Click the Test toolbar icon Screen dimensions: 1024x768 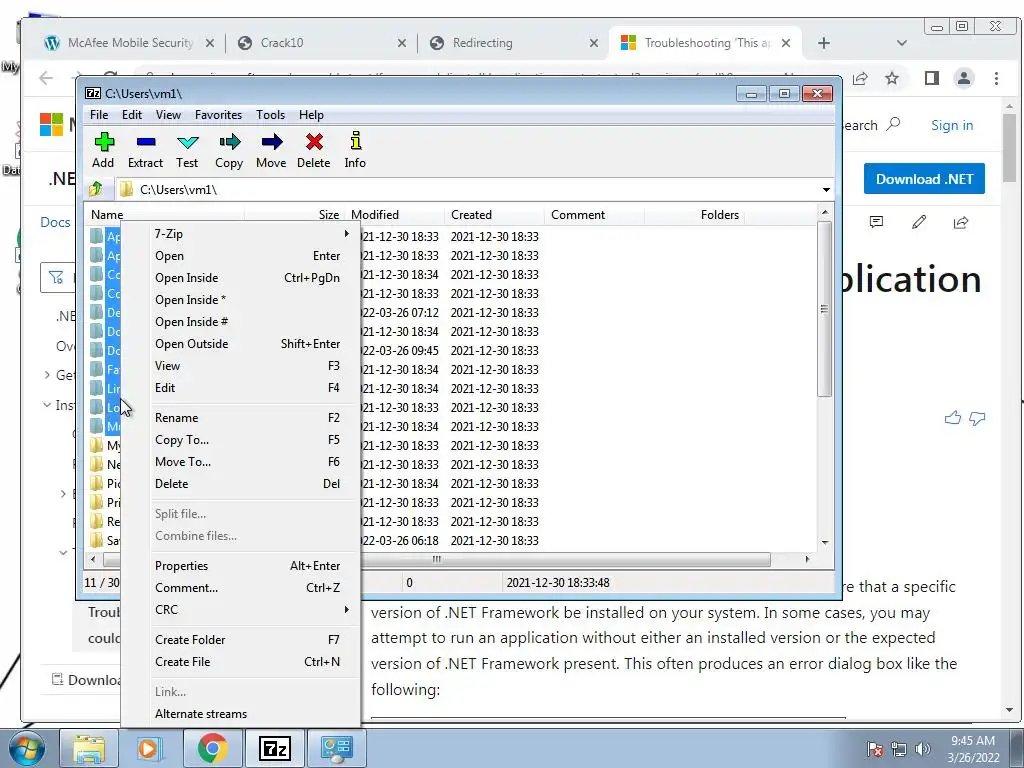[187, 150]
